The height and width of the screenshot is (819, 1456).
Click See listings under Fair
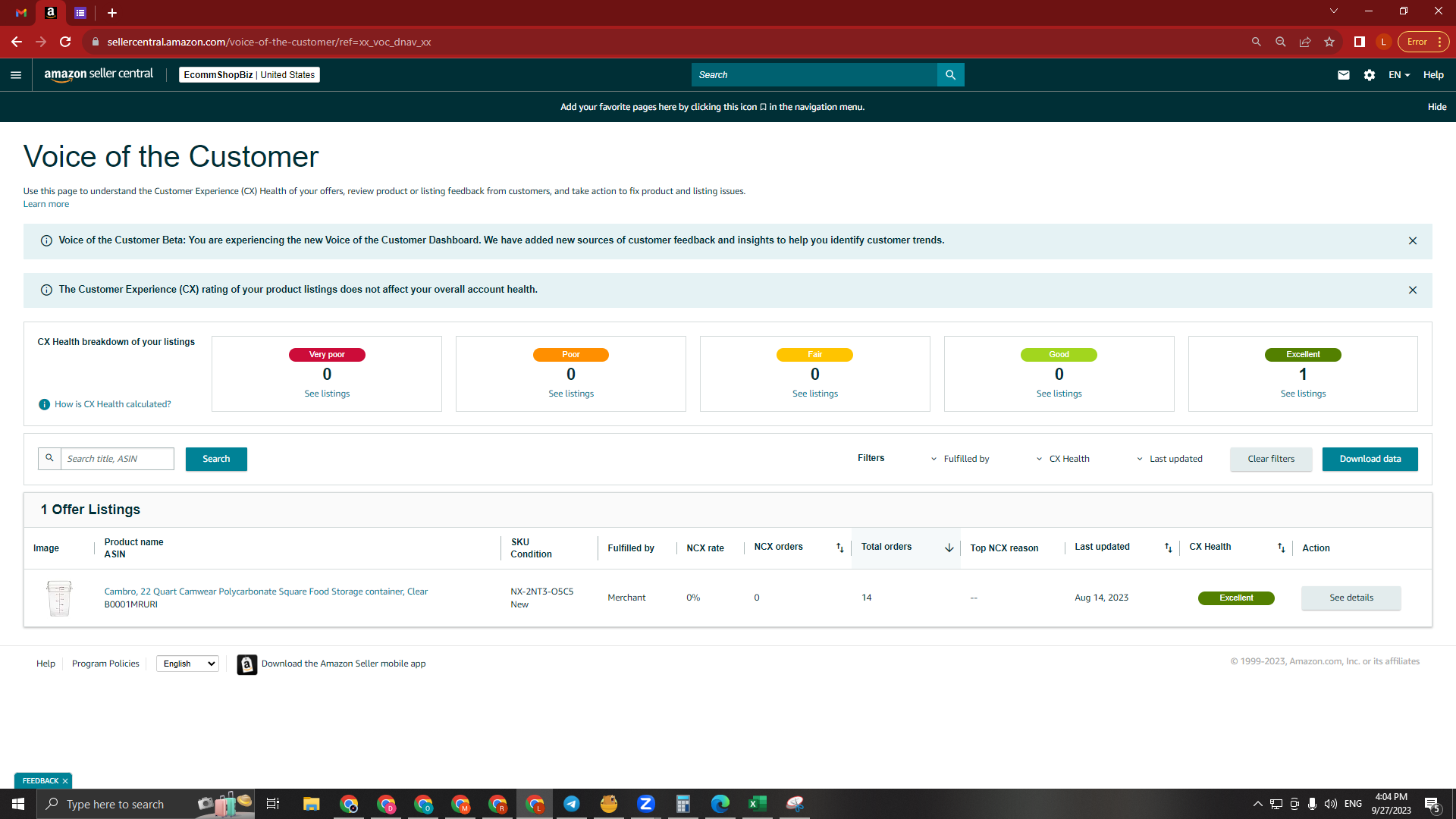(x=815, y=394)
